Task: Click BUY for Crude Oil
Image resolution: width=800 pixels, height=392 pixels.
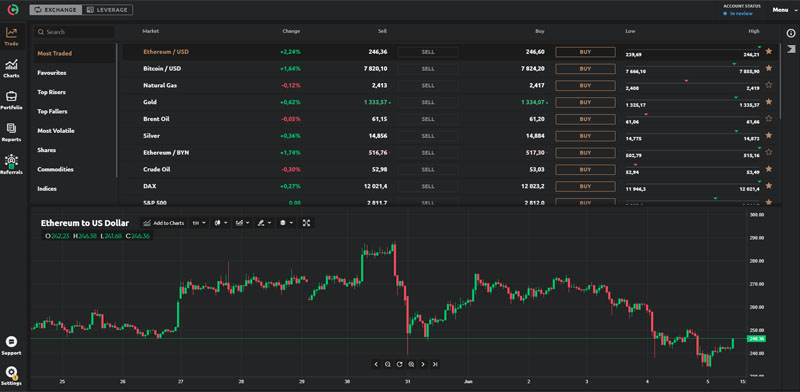Action: tap(585, 169)
